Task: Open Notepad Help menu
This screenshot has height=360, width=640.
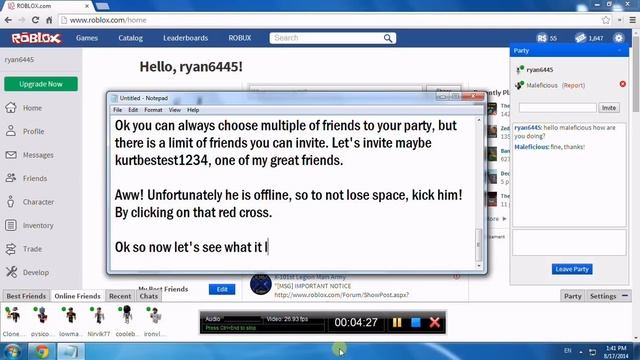Action: 193,110
